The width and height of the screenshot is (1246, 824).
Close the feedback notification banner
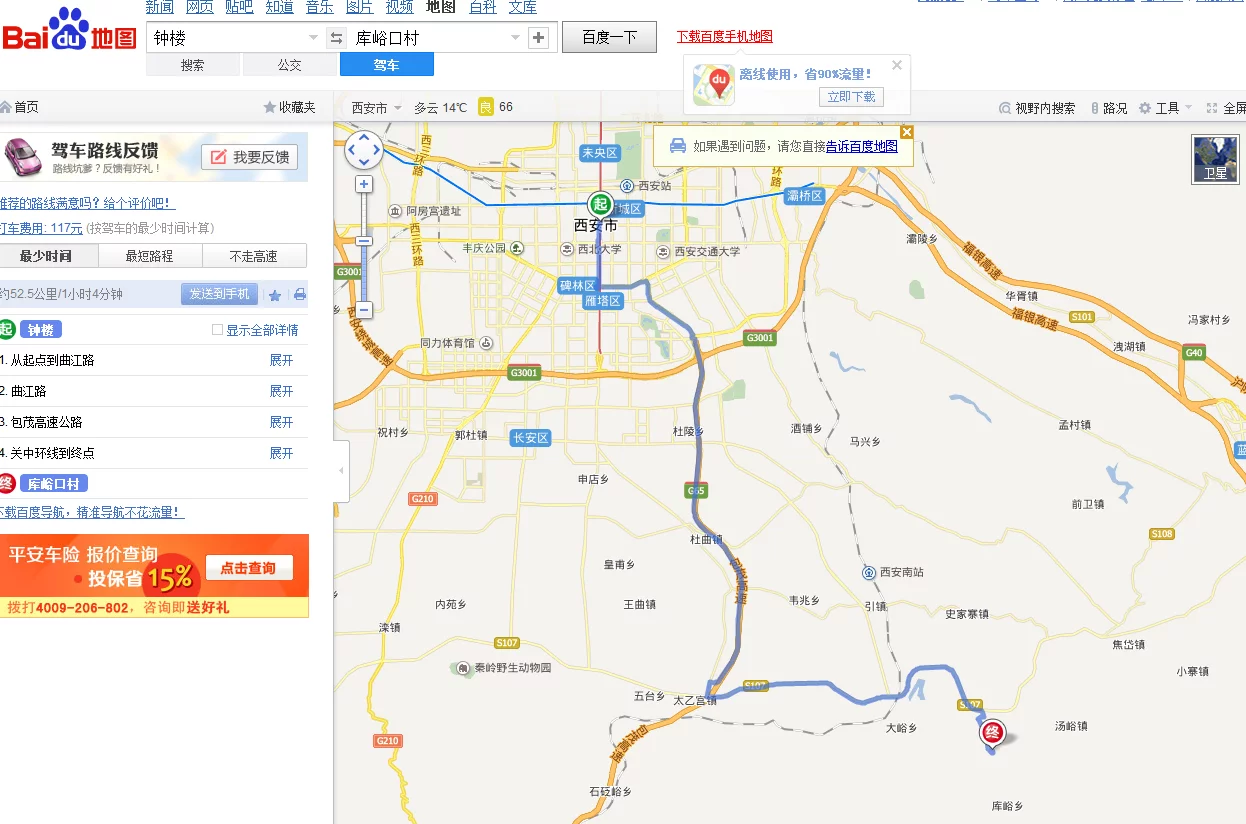click(907, 132)
